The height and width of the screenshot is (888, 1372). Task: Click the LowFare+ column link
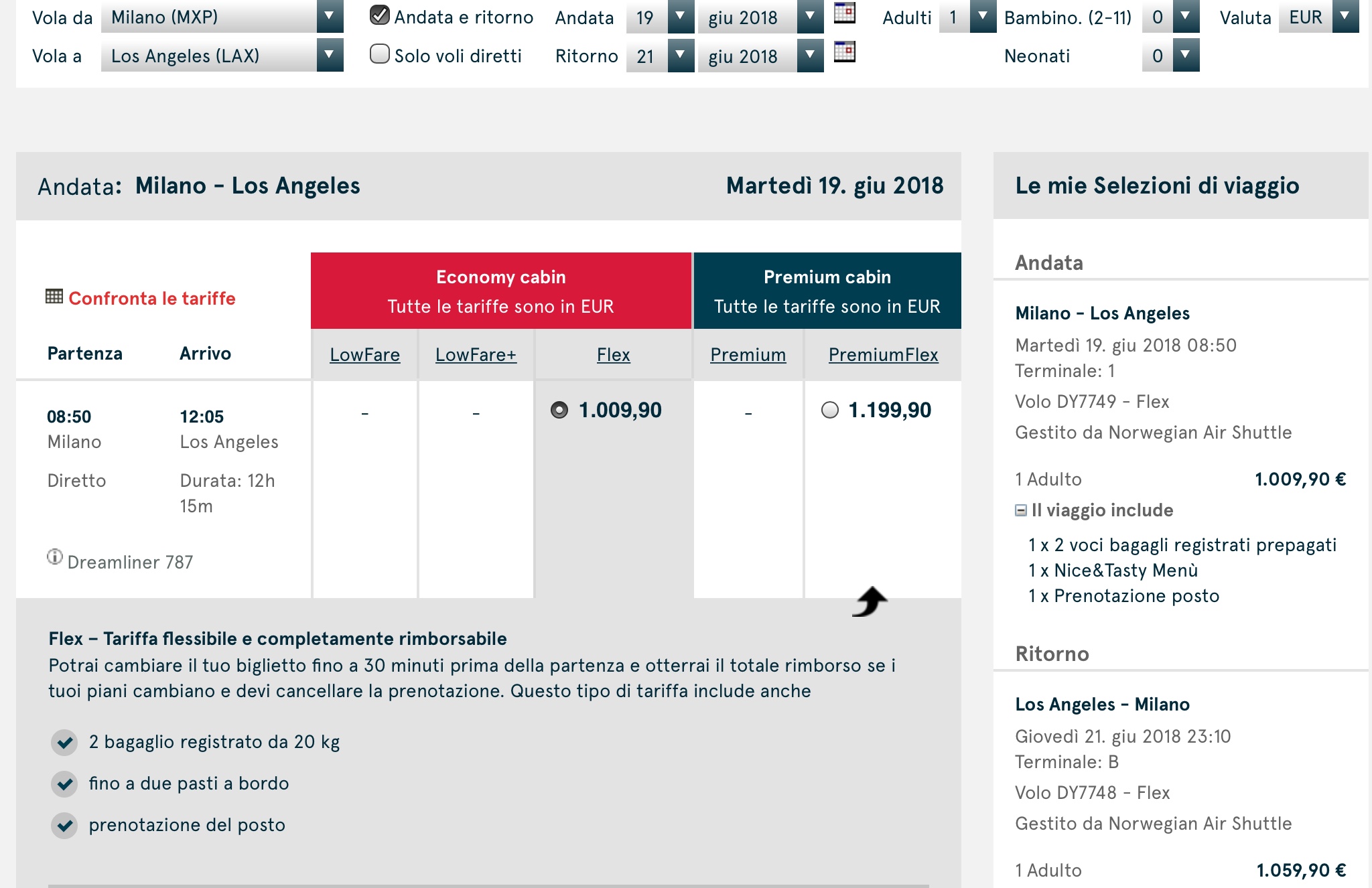click(x=476, y=355)
